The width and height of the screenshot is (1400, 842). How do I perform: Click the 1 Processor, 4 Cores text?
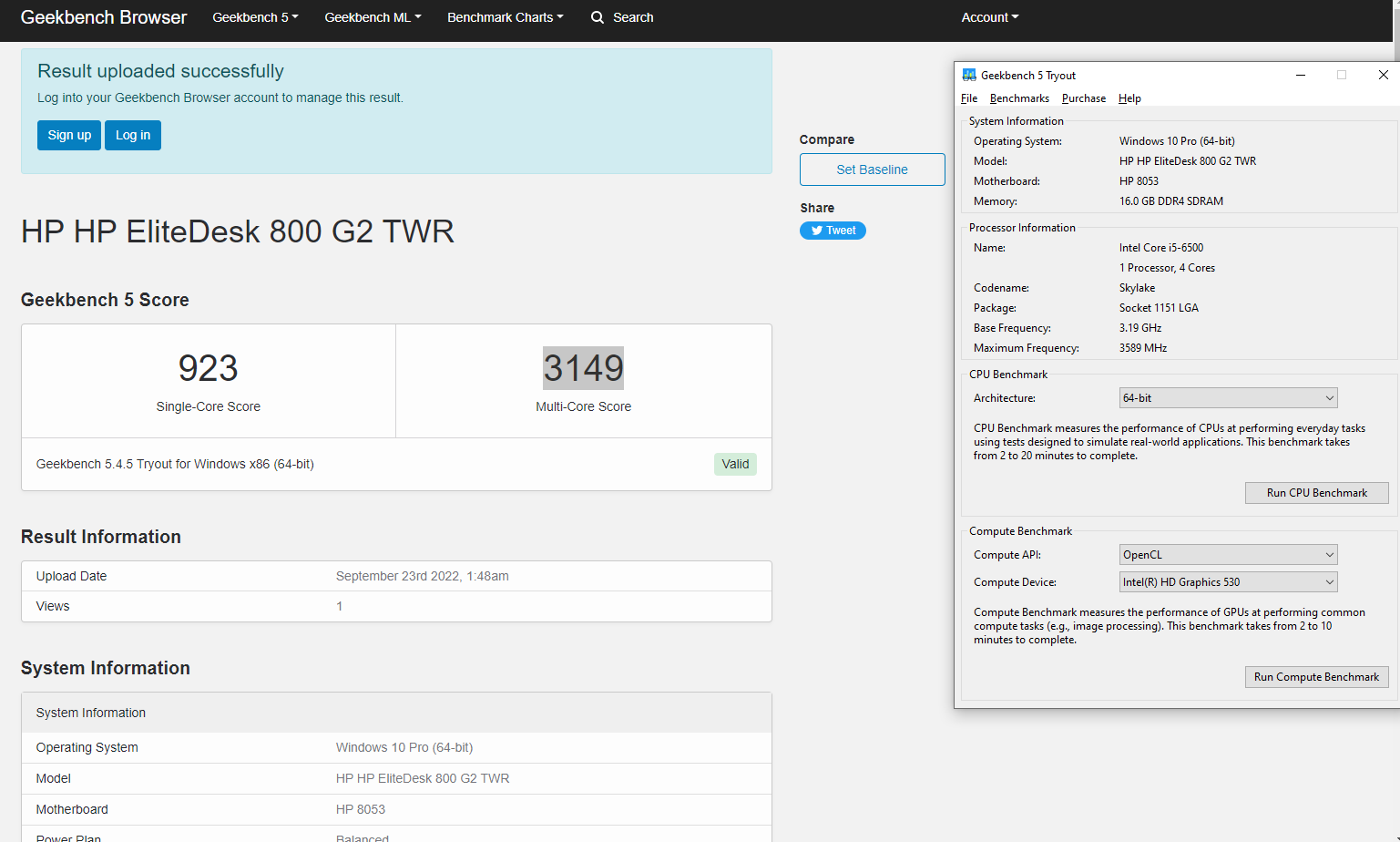point(1167,268)
